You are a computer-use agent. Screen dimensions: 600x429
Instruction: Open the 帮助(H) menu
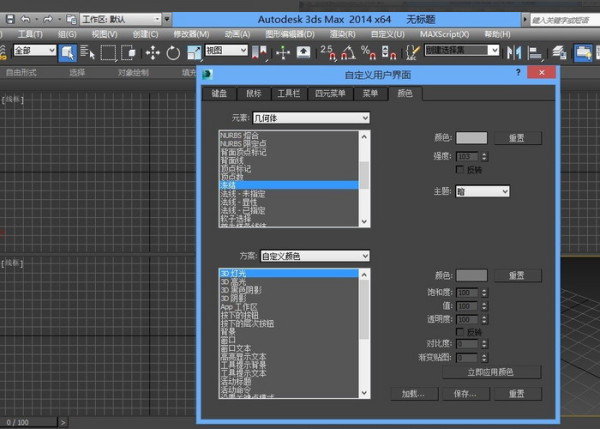(497, 34)
